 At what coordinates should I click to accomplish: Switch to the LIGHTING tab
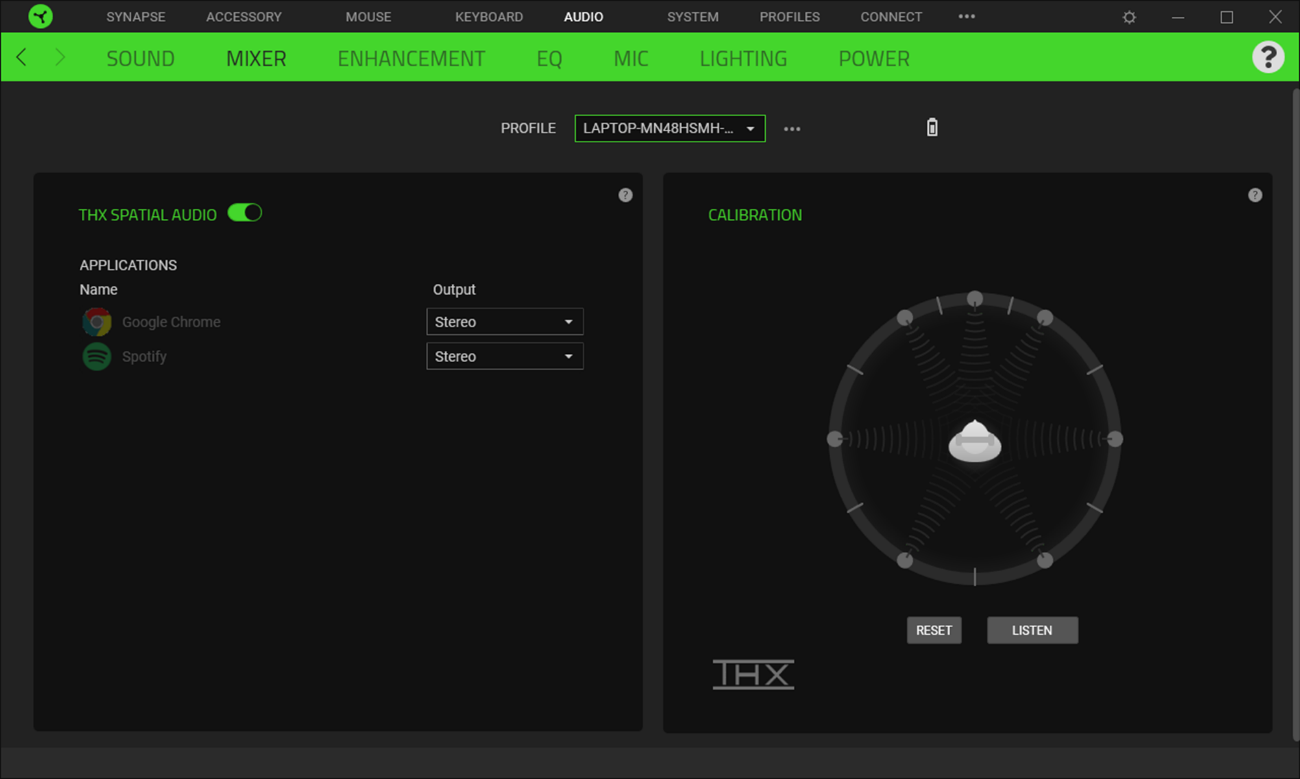743,58
